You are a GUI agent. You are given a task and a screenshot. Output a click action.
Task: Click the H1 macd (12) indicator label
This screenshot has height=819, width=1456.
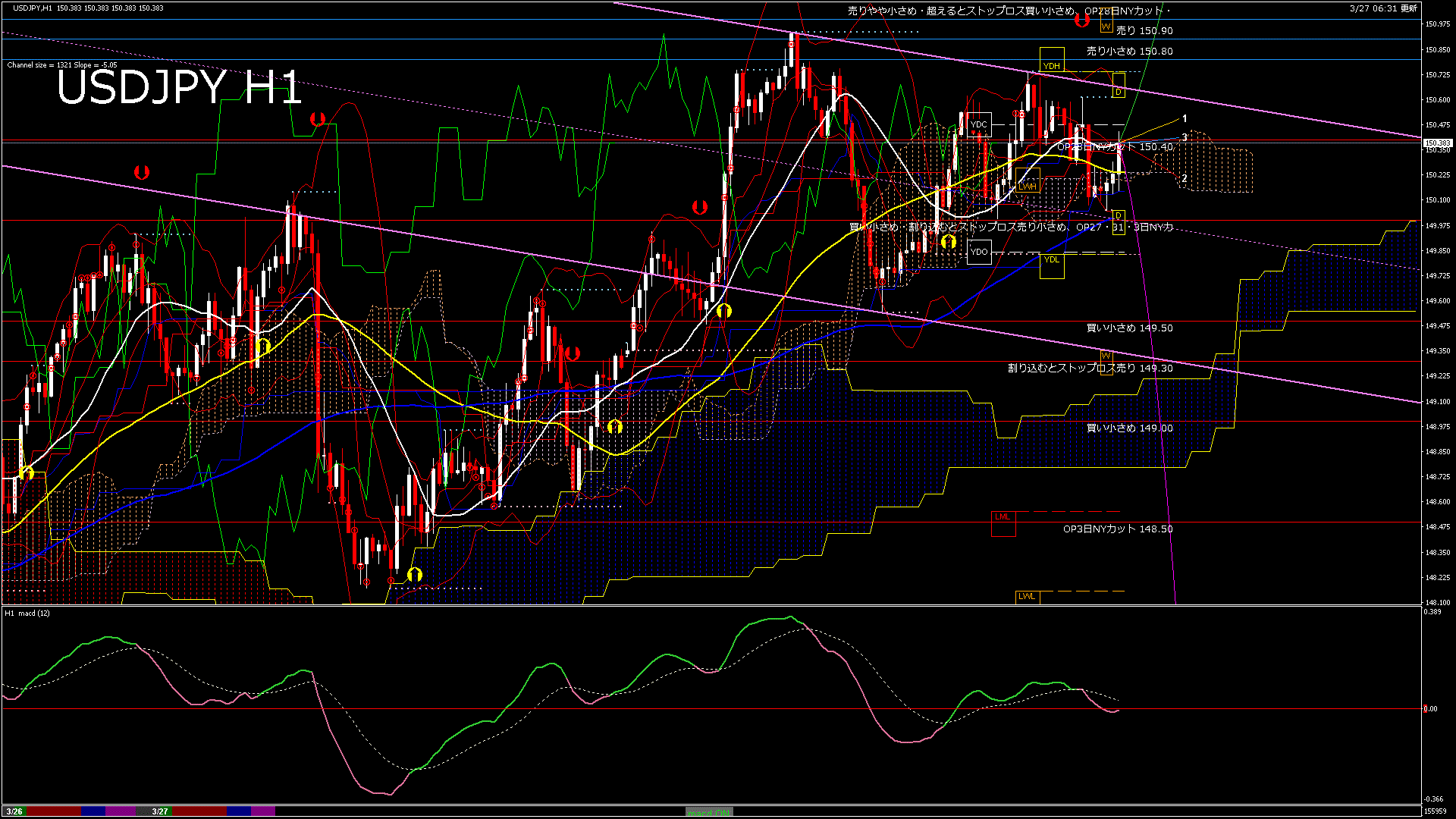point(27,613)
